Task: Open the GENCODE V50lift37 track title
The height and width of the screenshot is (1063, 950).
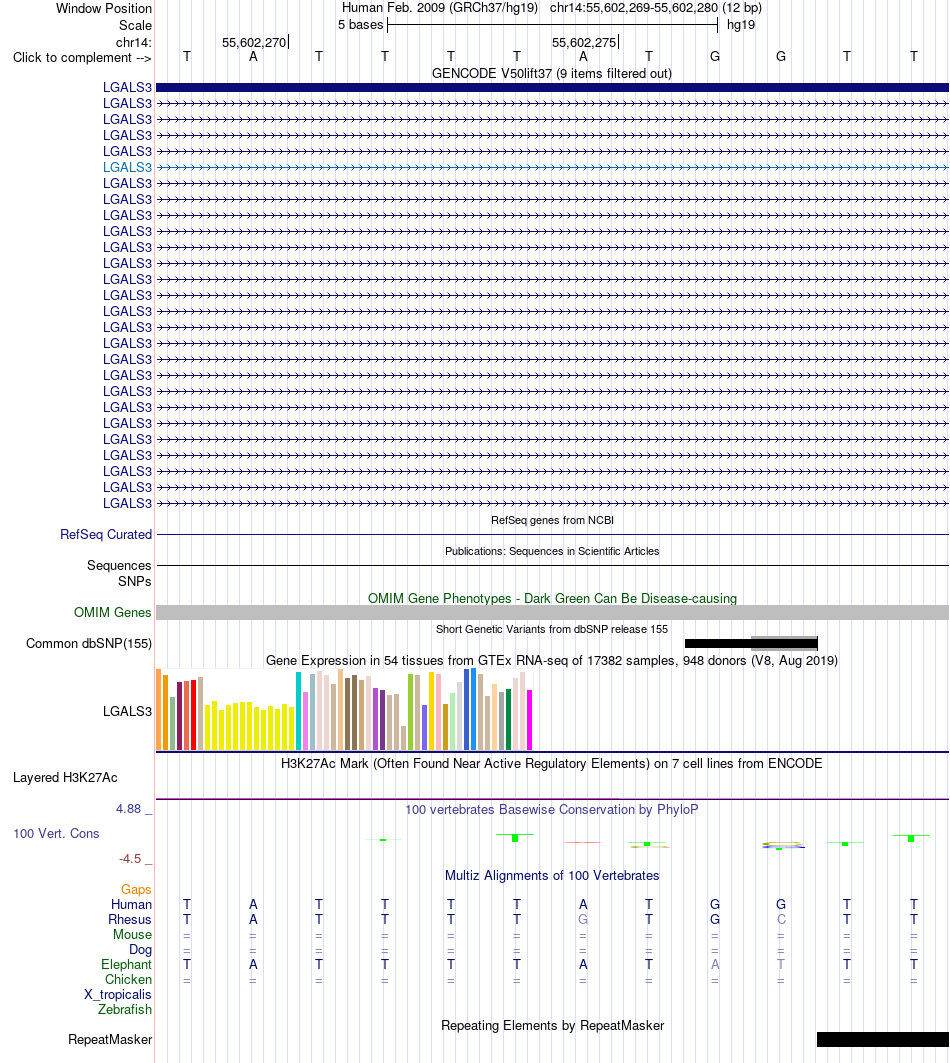Action: 552,73
